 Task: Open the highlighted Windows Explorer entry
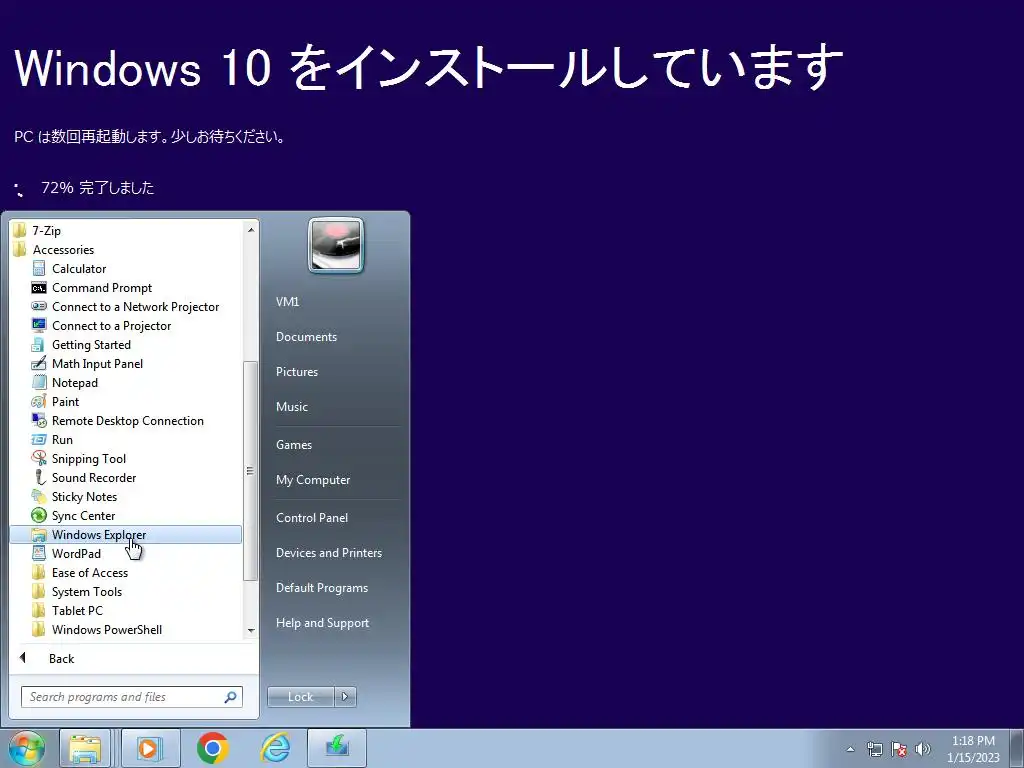click(x=125, y=534)
